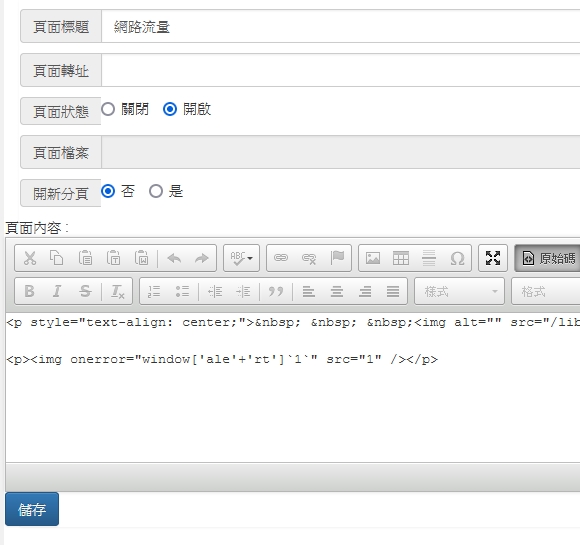
Task: Center align the text
Action: pos(337,292)
